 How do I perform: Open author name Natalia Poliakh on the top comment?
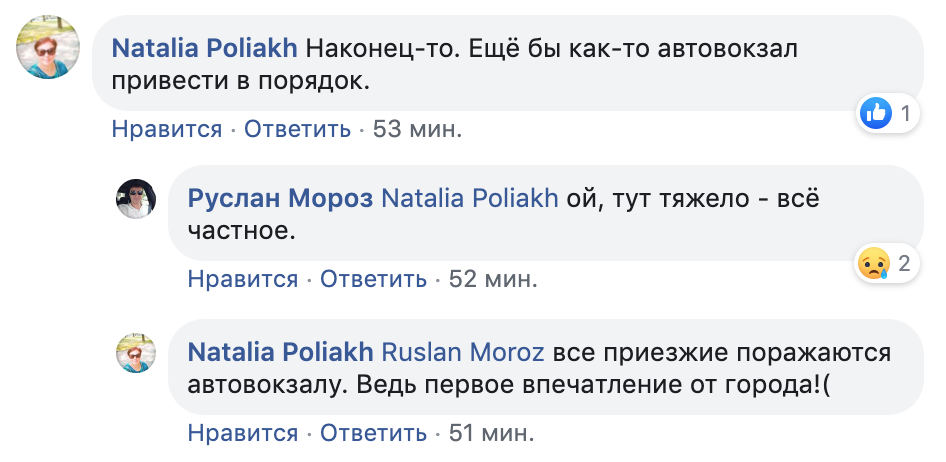(x=204, y=47)
